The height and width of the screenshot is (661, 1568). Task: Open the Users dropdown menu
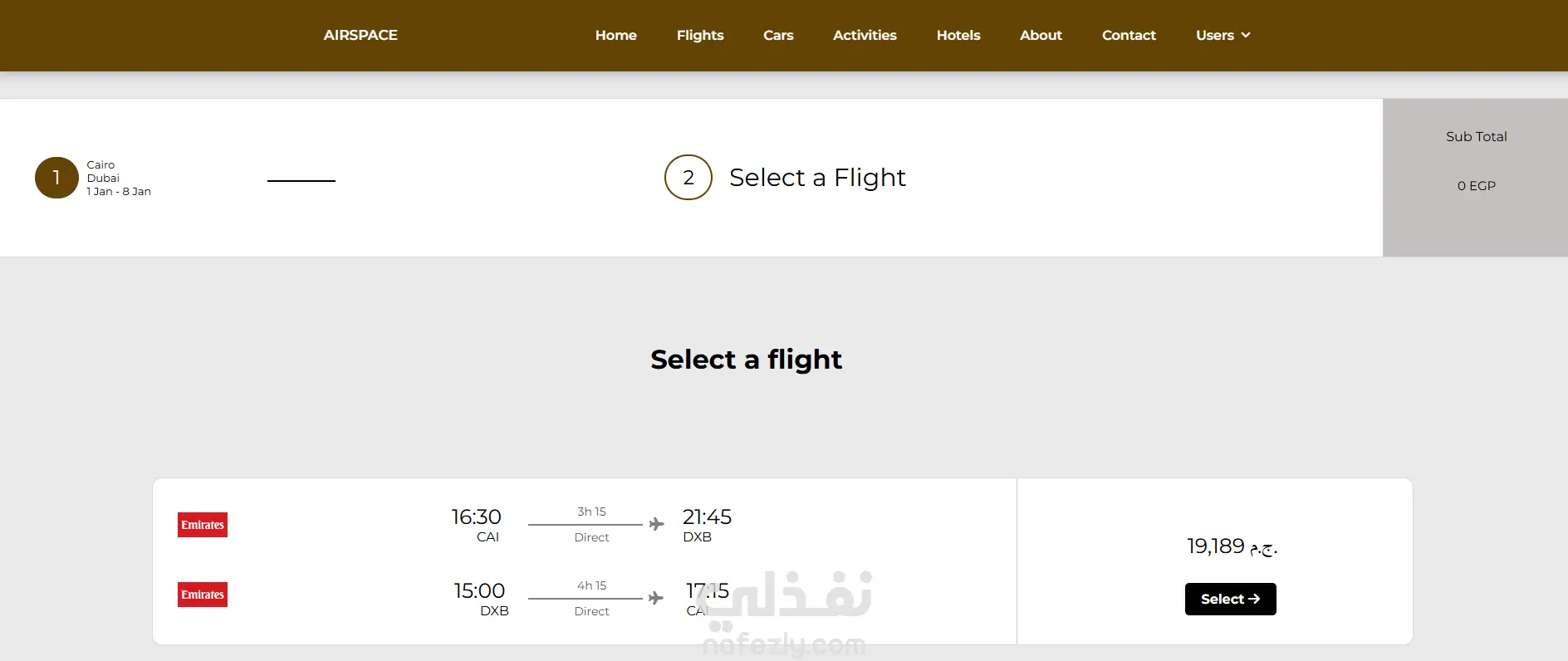point(1223,35)
